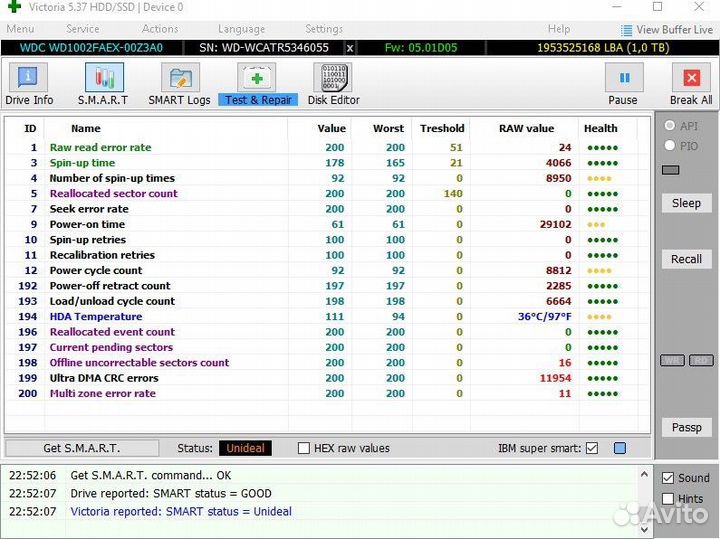Select the Load/unload cycle count row
The image size is (720, 539).
(x=328, y=301)
